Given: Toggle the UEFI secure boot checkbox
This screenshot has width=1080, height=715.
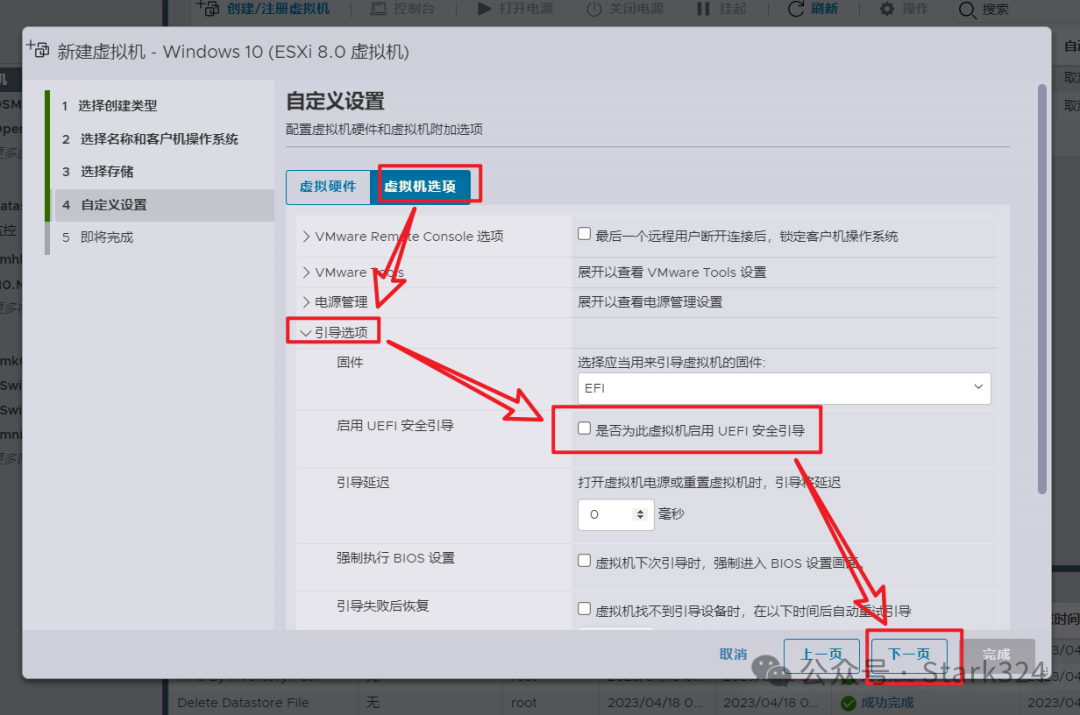Looking at the screenshot, I should pyautogui.click(x=584, y=428).
